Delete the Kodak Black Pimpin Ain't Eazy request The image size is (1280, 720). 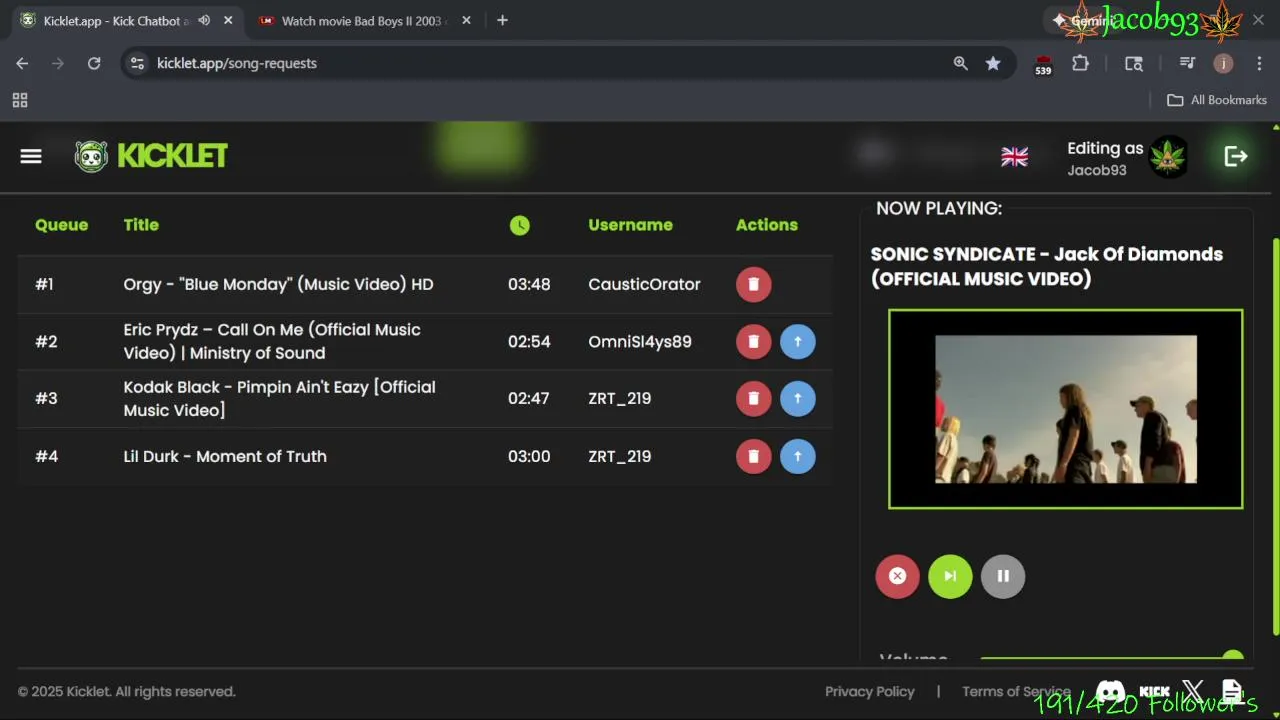754,398
